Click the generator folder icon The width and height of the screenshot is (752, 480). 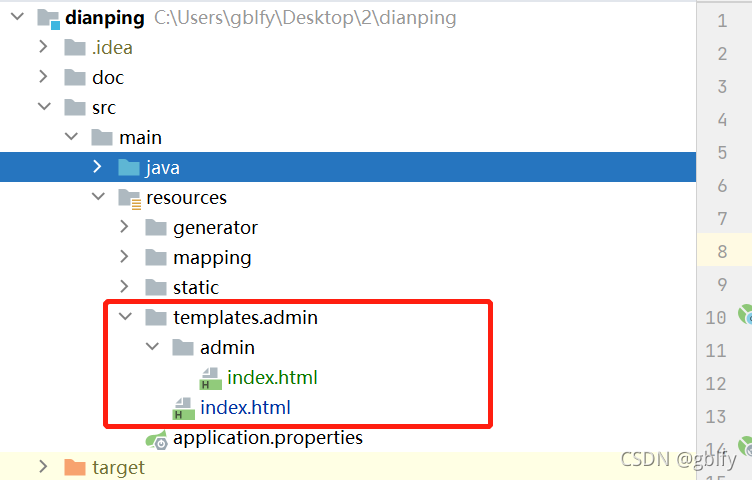[x=156, y=227]
